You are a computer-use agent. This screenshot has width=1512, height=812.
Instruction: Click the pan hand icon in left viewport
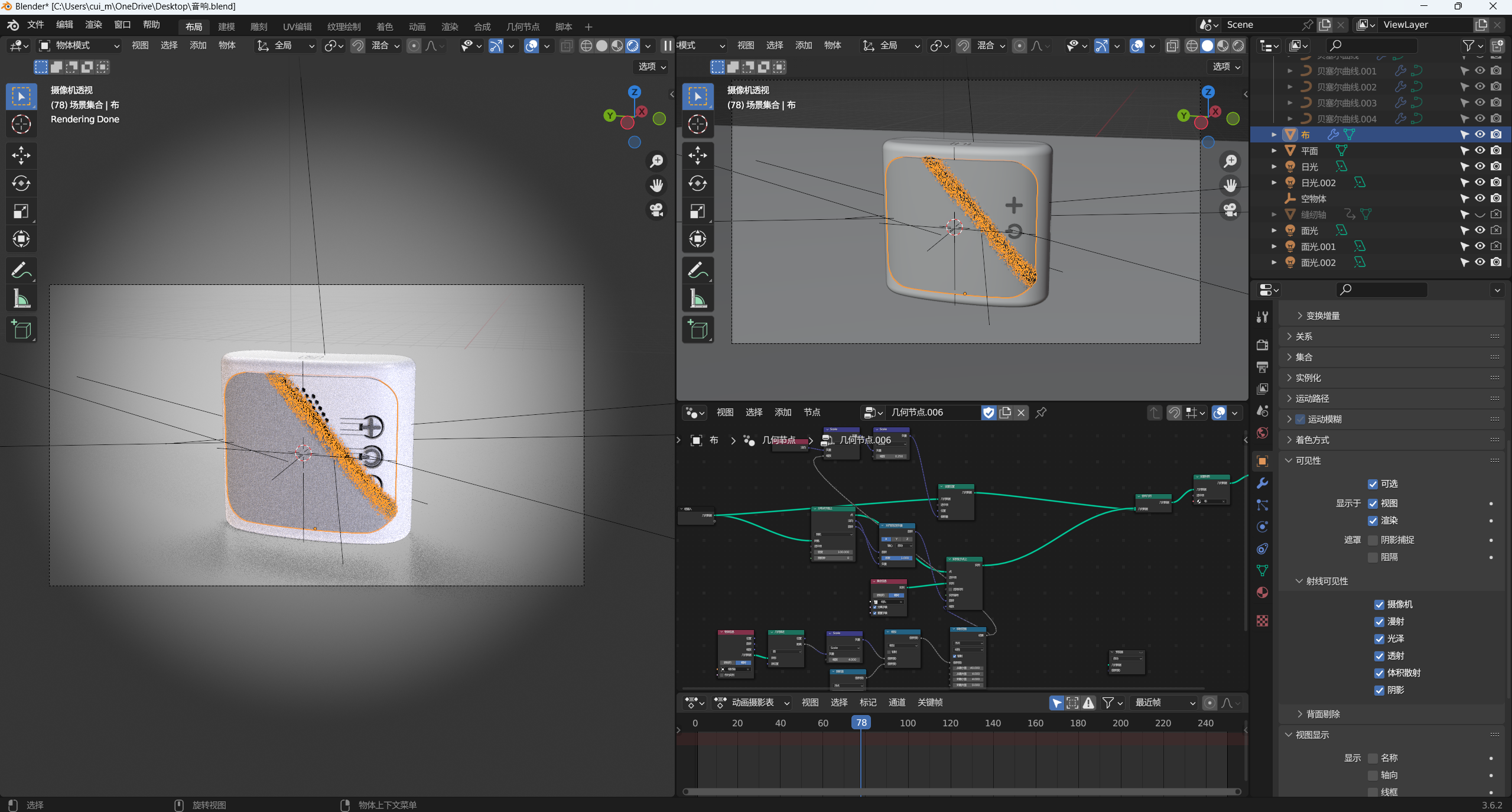pyautogui.click(x=656, y=186)
